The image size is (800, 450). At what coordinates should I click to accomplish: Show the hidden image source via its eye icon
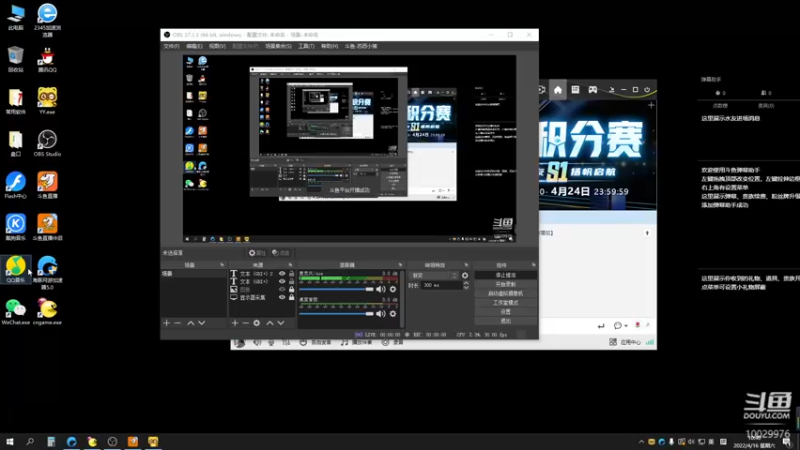point(282,289)
